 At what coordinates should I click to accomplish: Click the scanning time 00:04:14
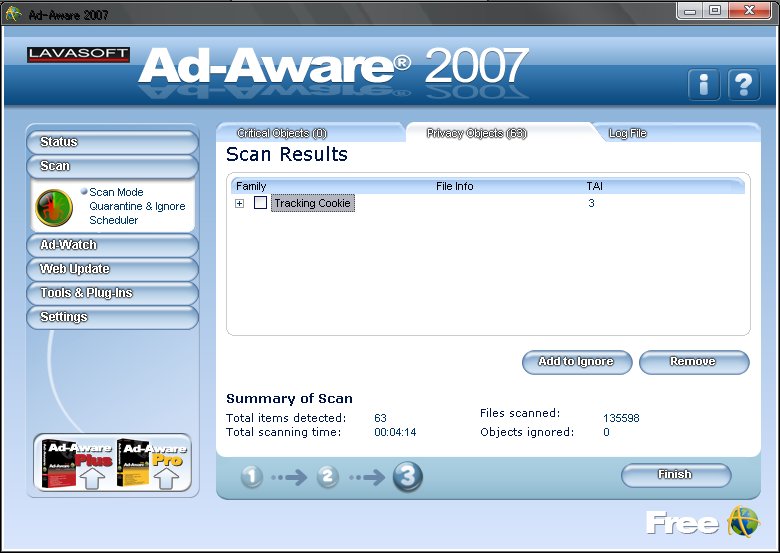(395, 432)
